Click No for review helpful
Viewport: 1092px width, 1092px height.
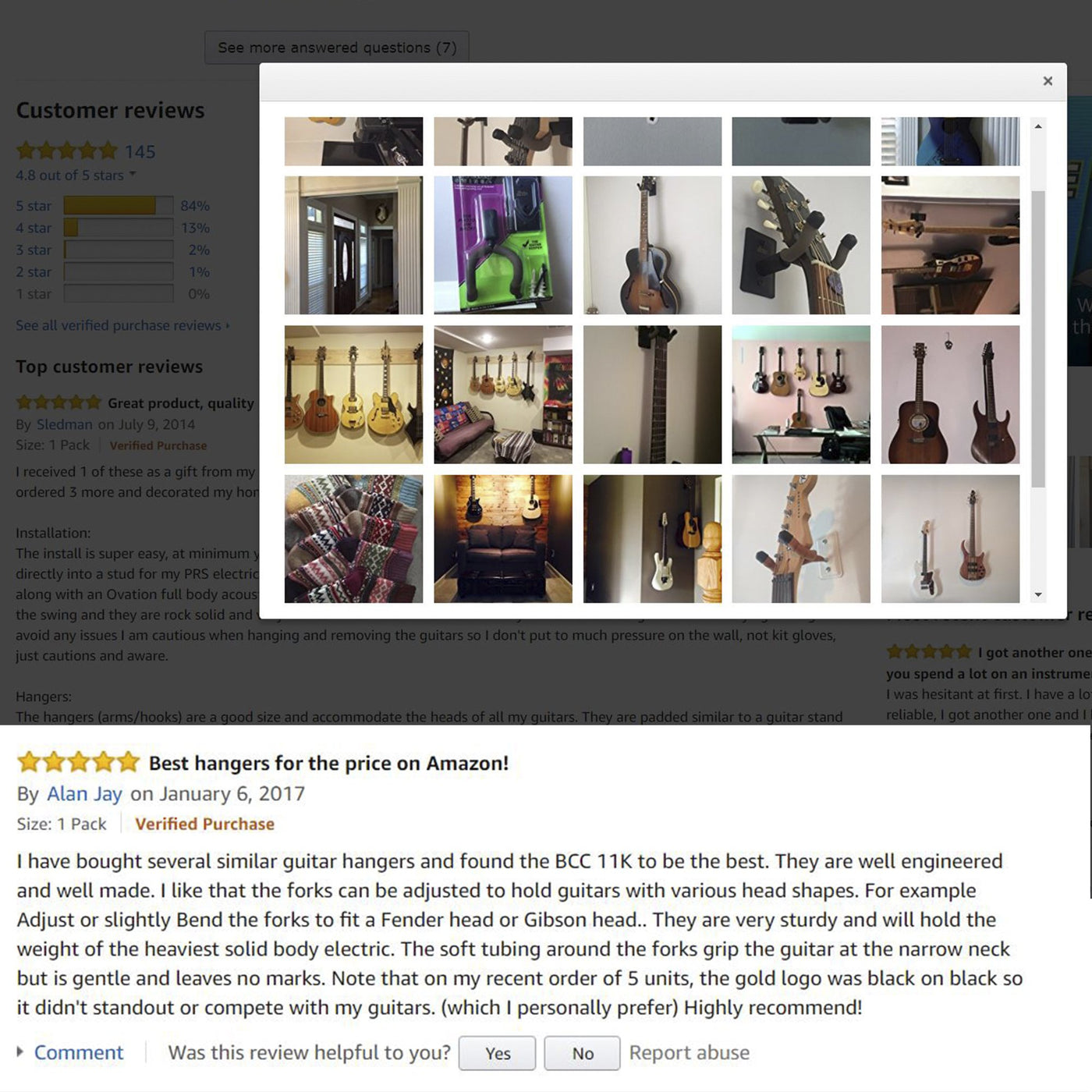(583, 1054)
